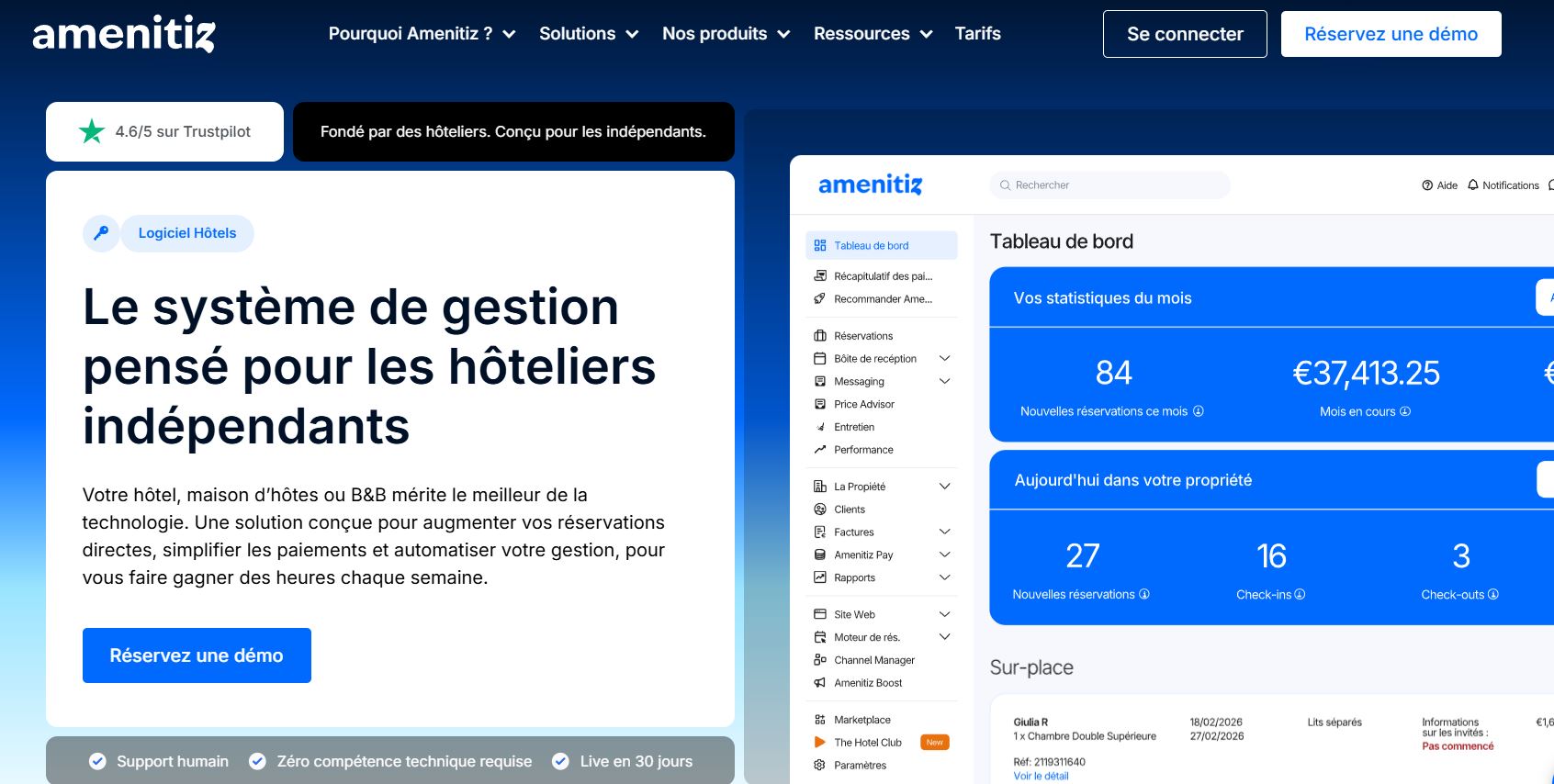Click the Support humain checkmark
1554x784 pixels.
[97, 761]
